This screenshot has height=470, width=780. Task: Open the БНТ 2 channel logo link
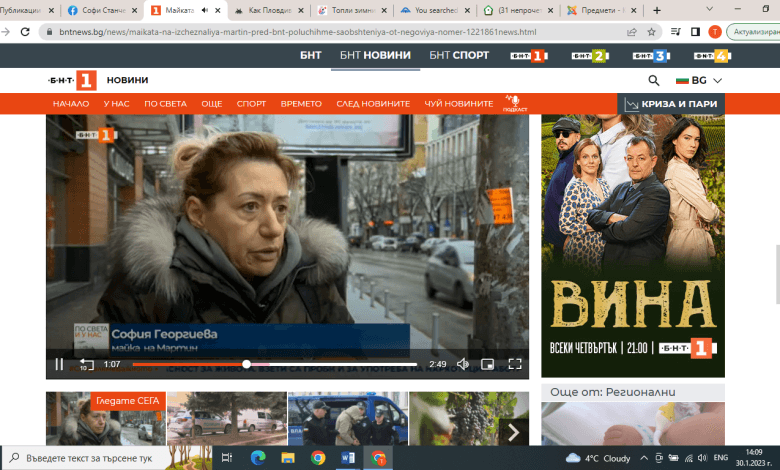coord(590,56)
